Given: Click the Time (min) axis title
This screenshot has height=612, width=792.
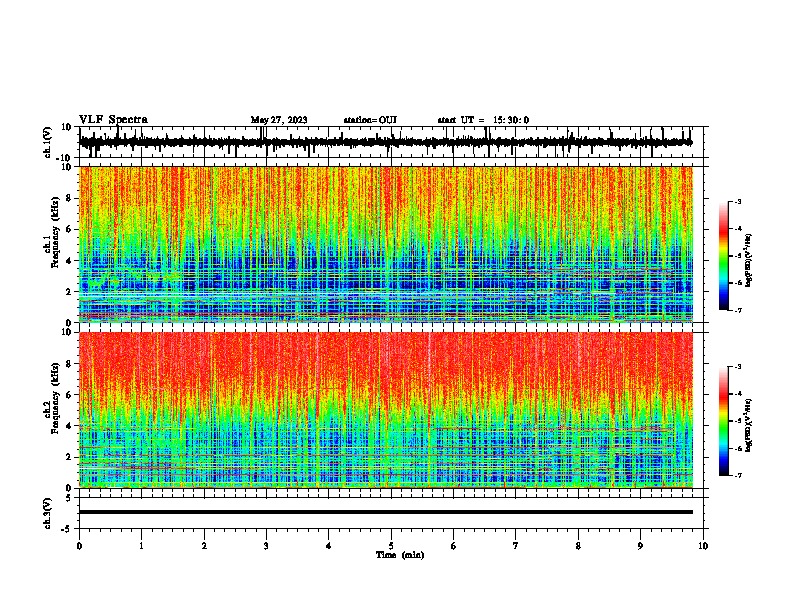Looking at the screenshot, I should [400, 555].
